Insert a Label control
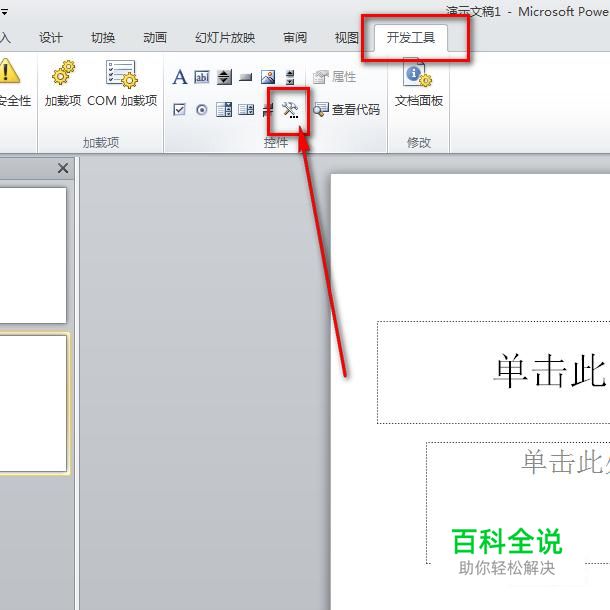The width and height of the screenshot is (610, 610). point(179,77)
